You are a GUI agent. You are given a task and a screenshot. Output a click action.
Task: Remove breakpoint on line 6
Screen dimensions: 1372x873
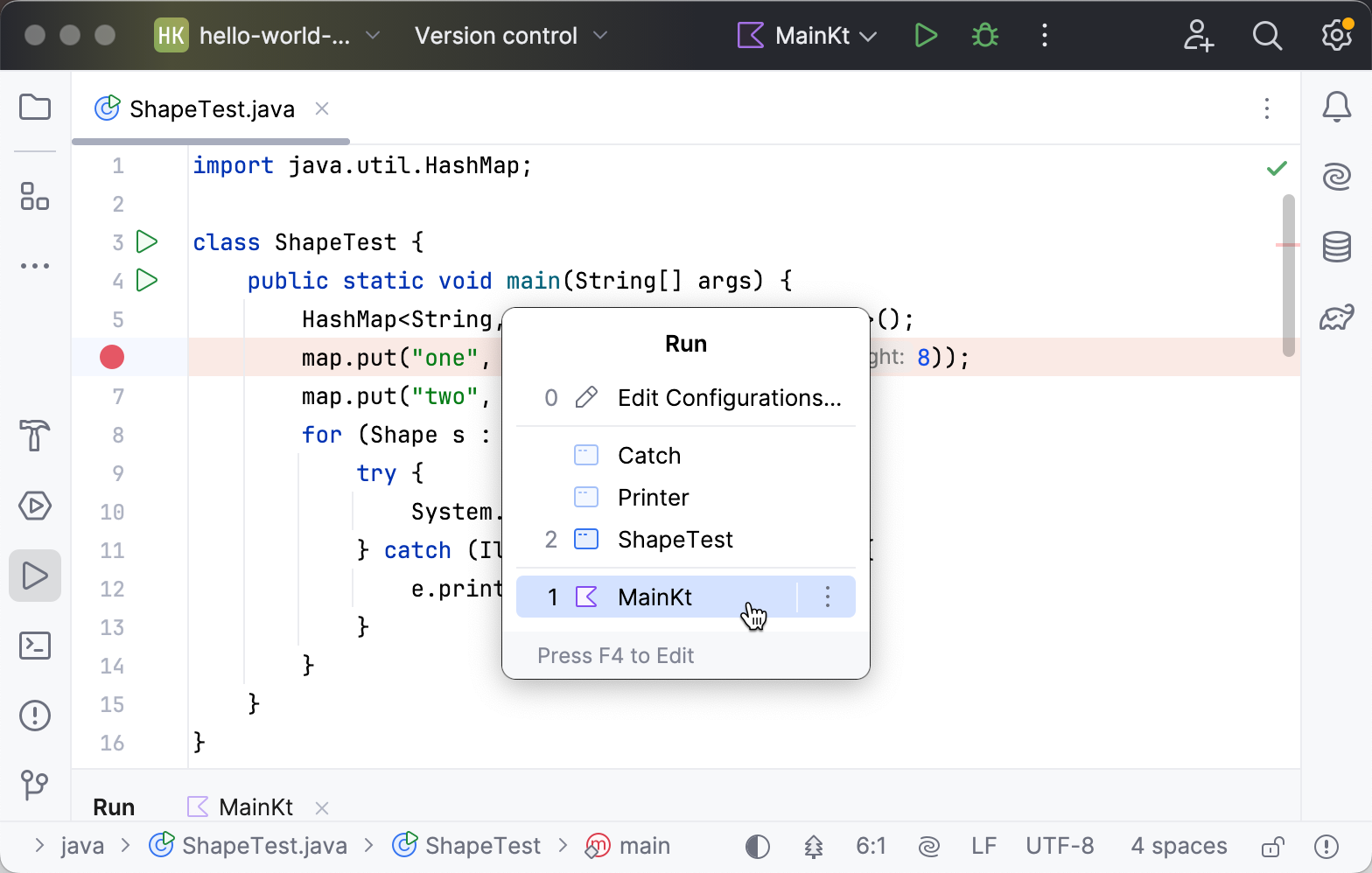(x=112, y=357)
